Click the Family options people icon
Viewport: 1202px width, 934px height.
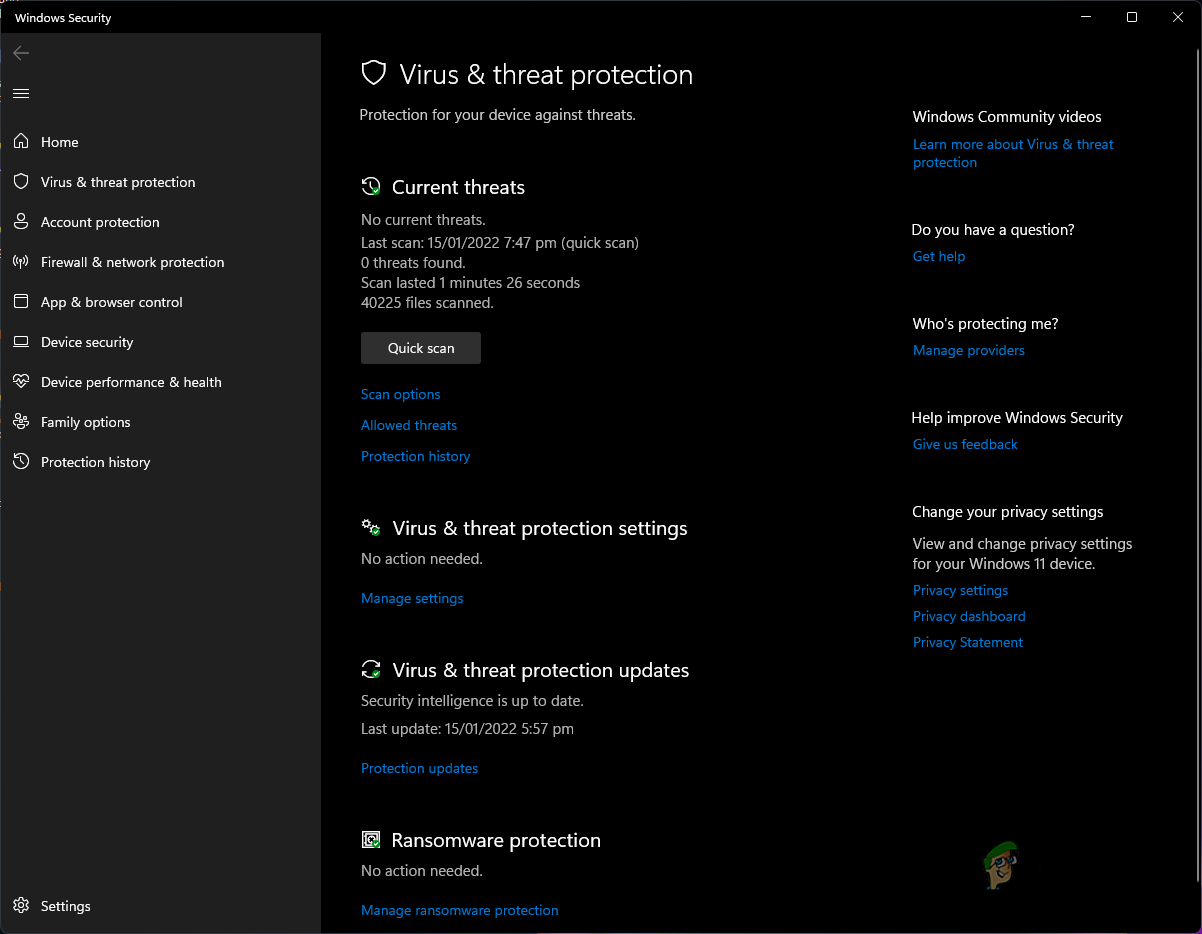[21, 422]
